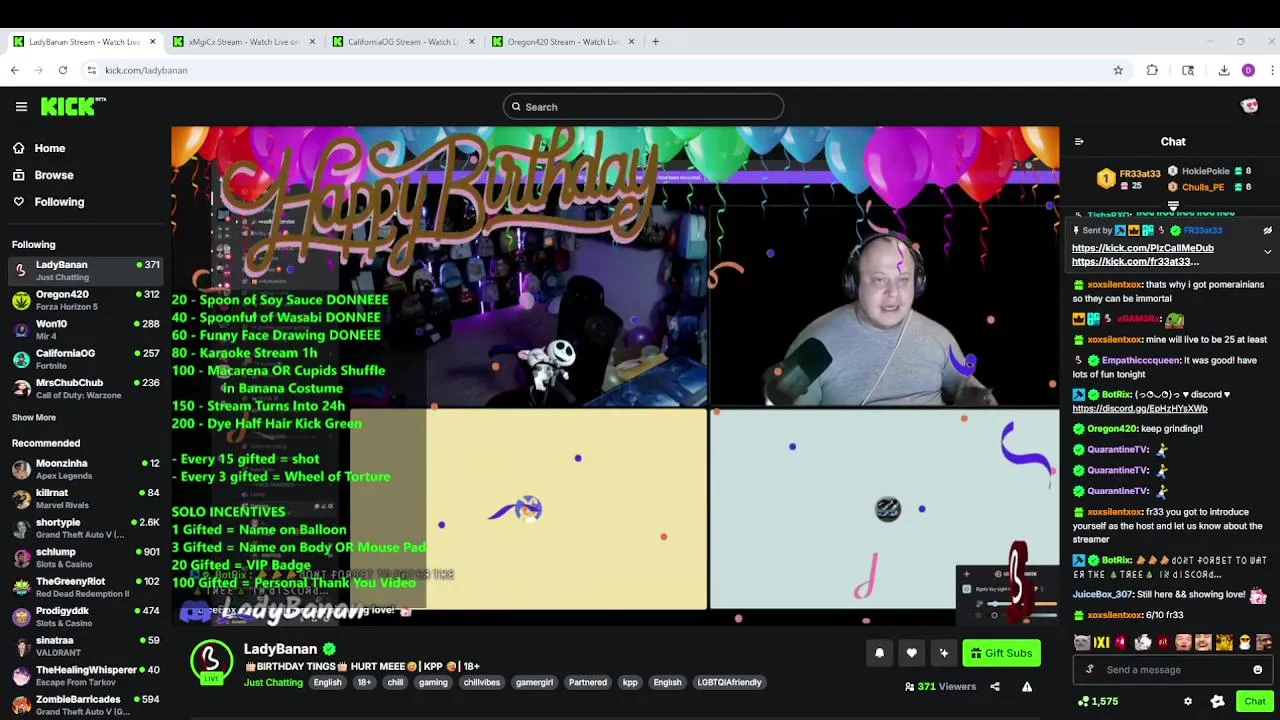Click LadyBanan channel avatar

(x=211, y=661)
